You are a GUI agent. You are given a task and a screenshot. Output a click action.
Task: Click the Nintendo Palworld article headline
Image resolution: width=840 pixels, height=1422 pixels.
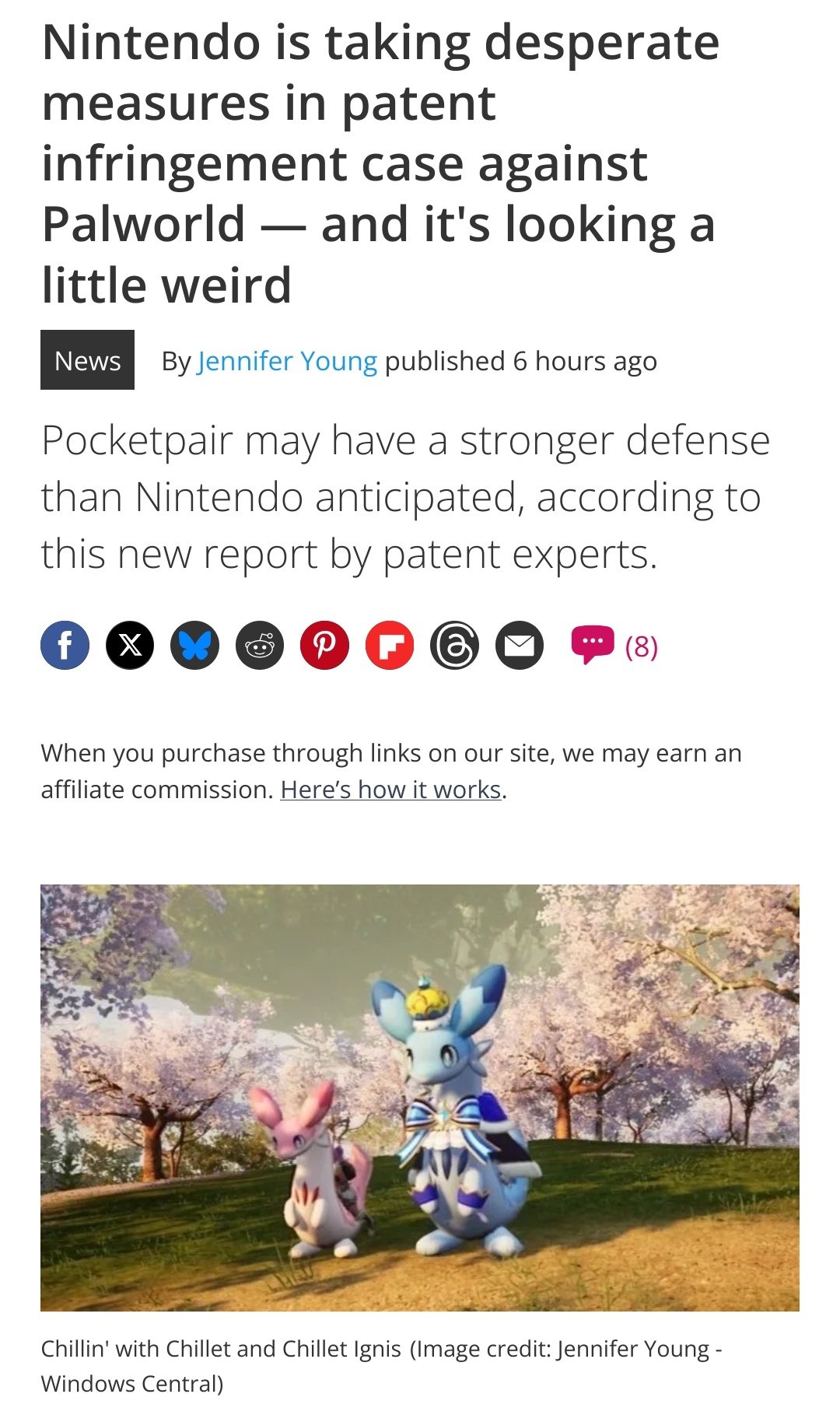pos(380,163)
